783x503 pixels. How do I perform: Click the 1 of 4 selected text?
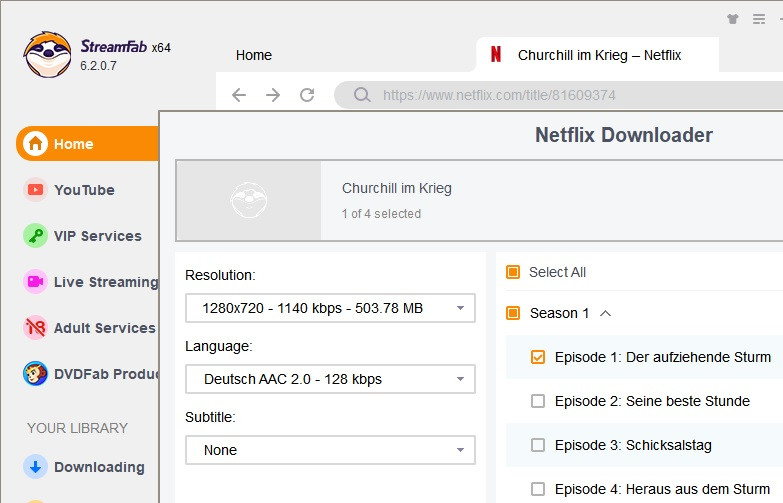point(382,214)
